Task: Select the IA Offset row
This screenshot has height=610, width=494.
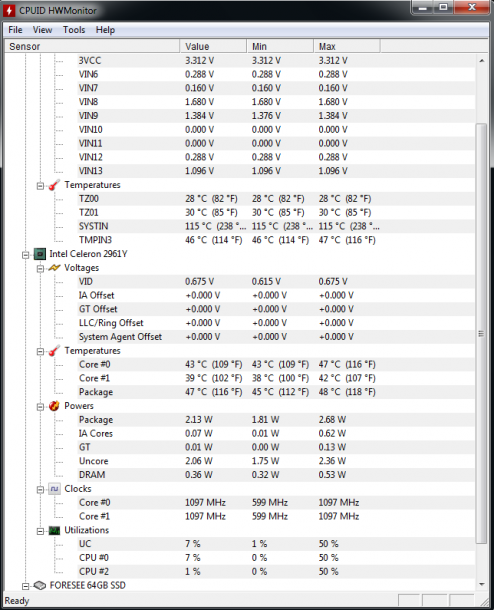Action: coord(276,296)
